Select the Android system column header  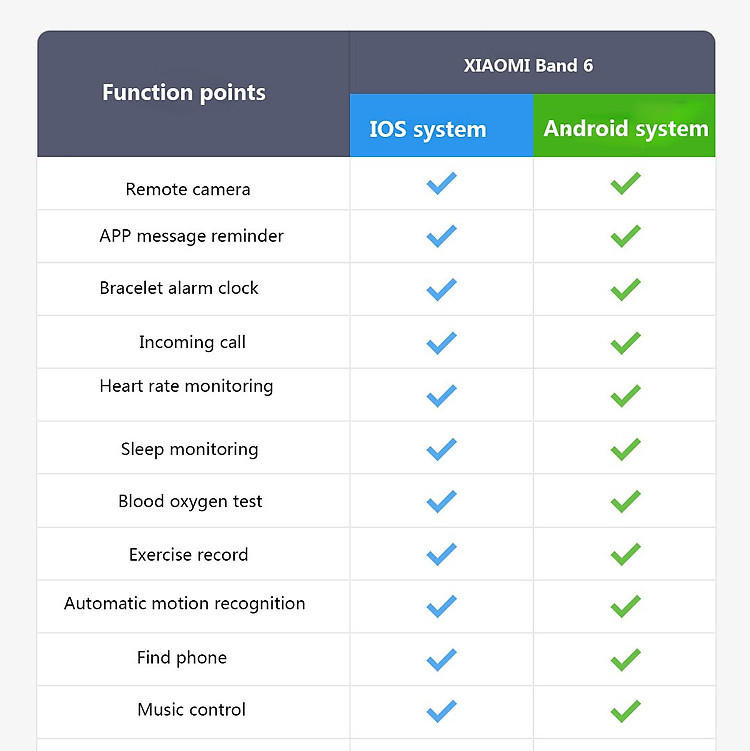pyautogui.click(x=625, y=125)
